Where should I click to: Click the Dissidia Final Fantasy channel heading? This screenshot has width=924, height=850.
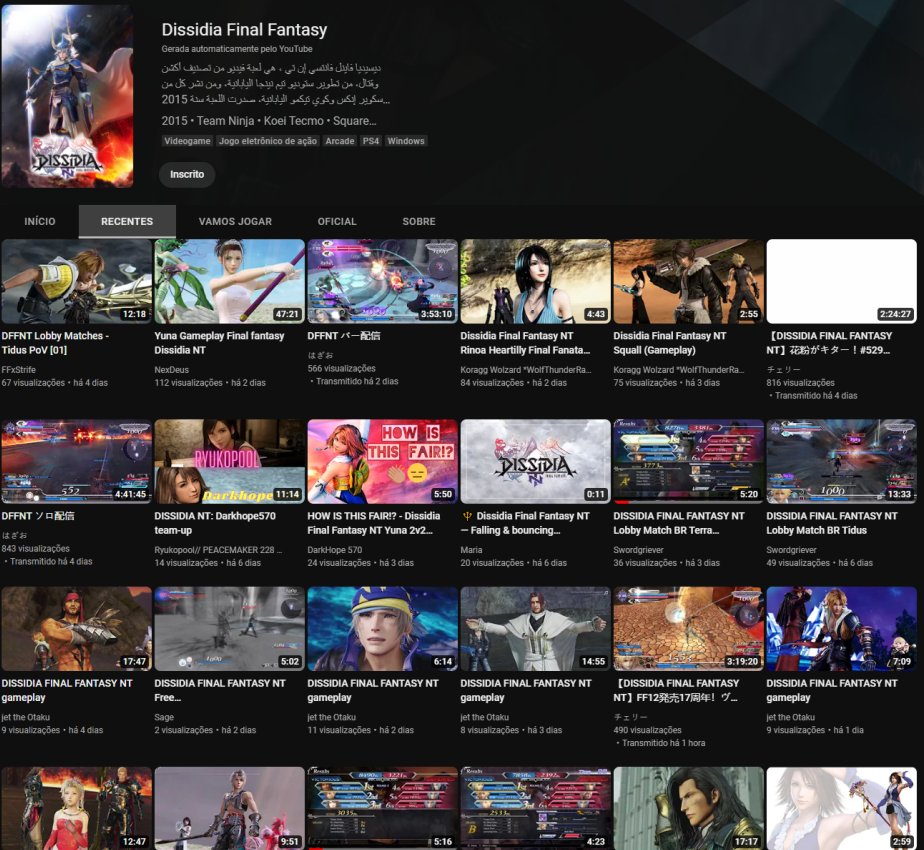tap(244, 29)
